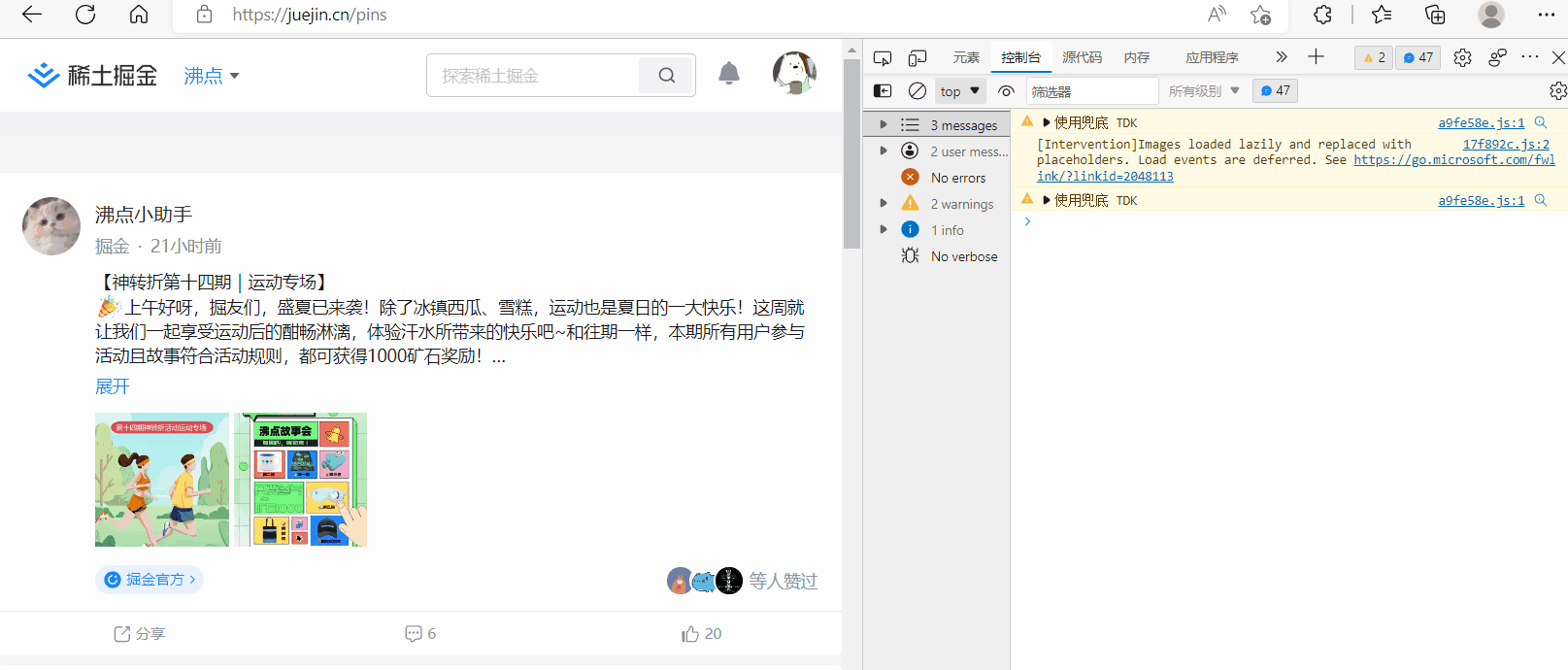The image size is (1568, 670).
Task: Select the No errors filter row
Action: pyautogui.click(x=937, y=177)
